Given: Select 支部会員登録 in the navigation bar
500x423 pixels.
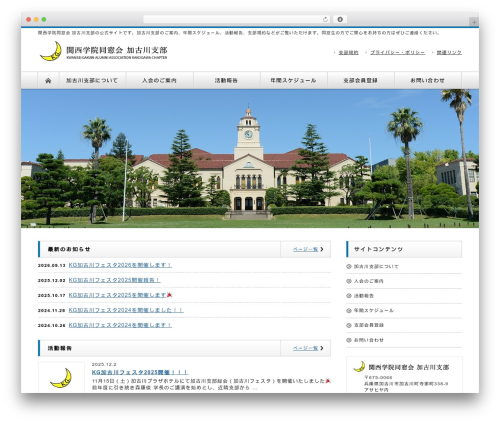Looking at the screenshot, I should coord(361,80).
